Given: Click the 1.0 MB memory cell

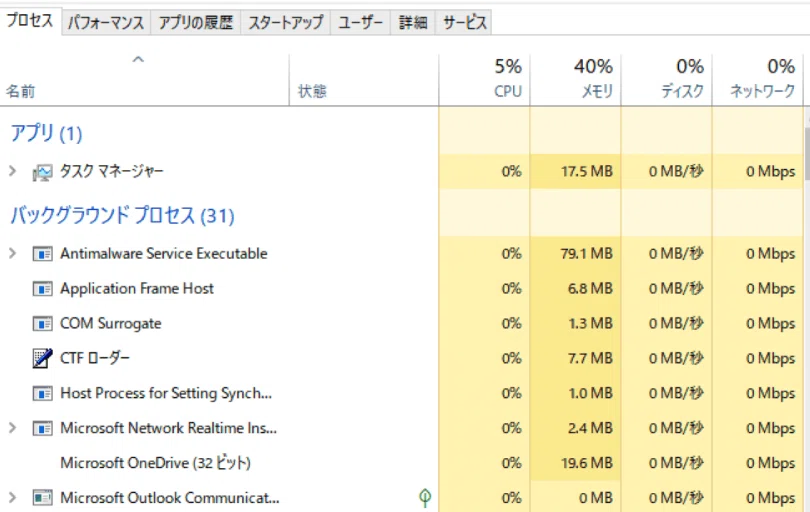Looking at the screenshot, I should (x=575, y=393).
